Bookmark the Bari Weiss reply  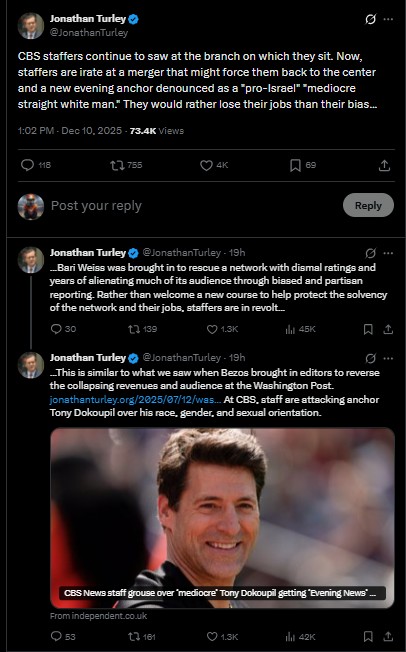point(368,329)
